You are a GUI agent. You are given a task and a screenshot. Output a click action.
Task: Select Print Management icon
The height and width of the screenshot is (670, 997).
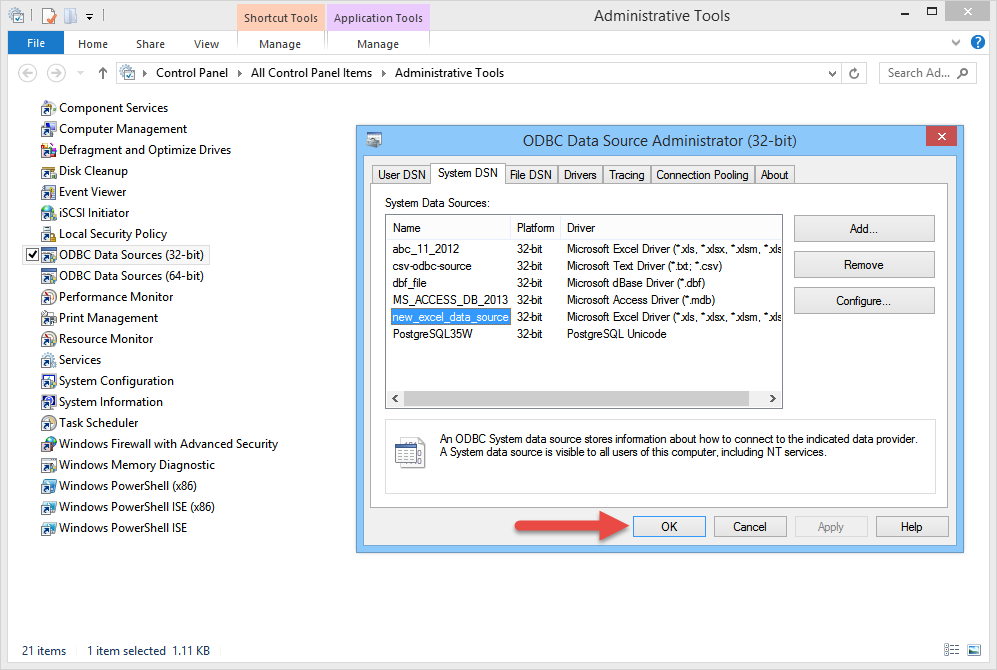click(48, 318)
